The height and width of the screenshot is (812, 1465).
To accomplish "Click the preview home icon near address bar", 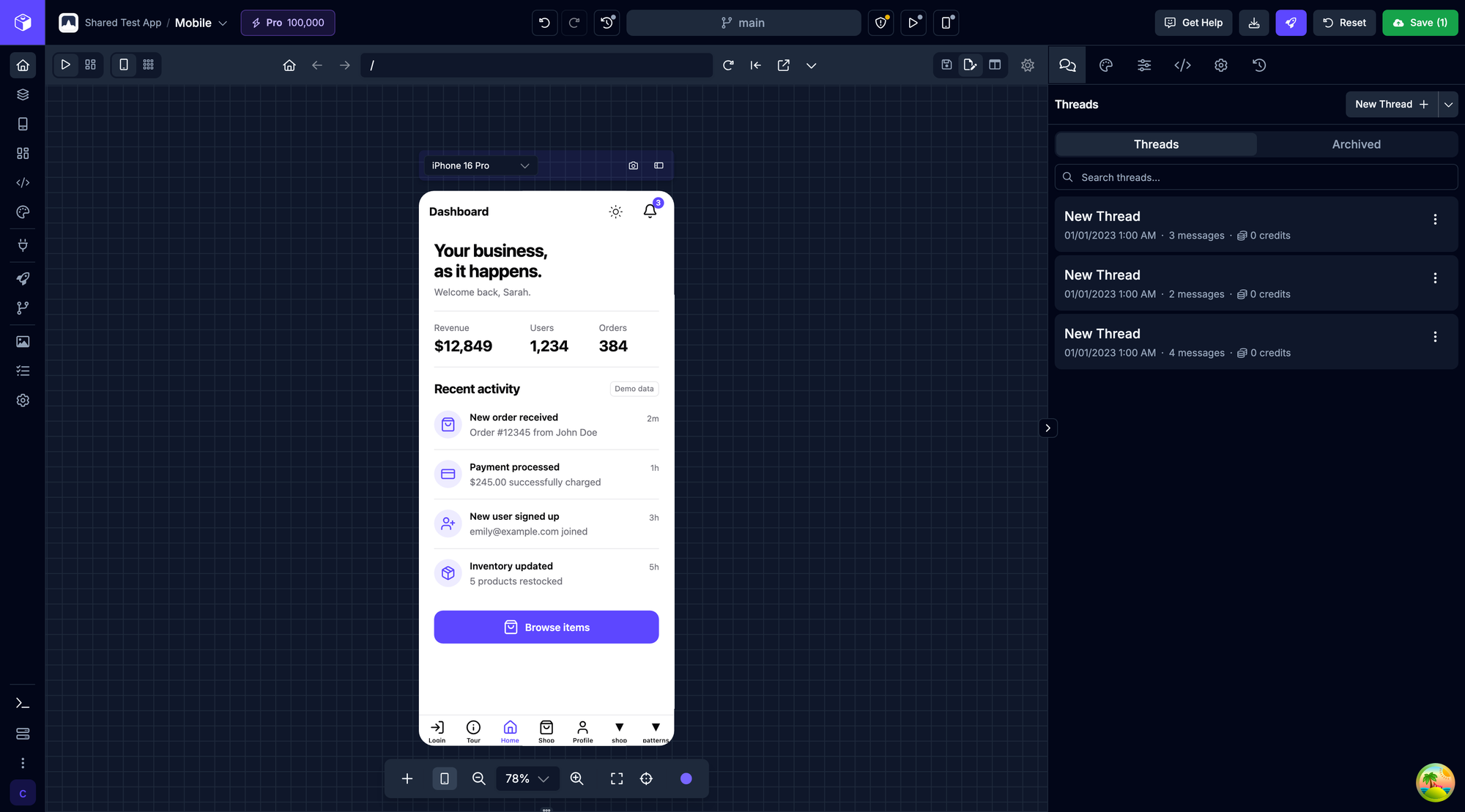I will 289,65.
